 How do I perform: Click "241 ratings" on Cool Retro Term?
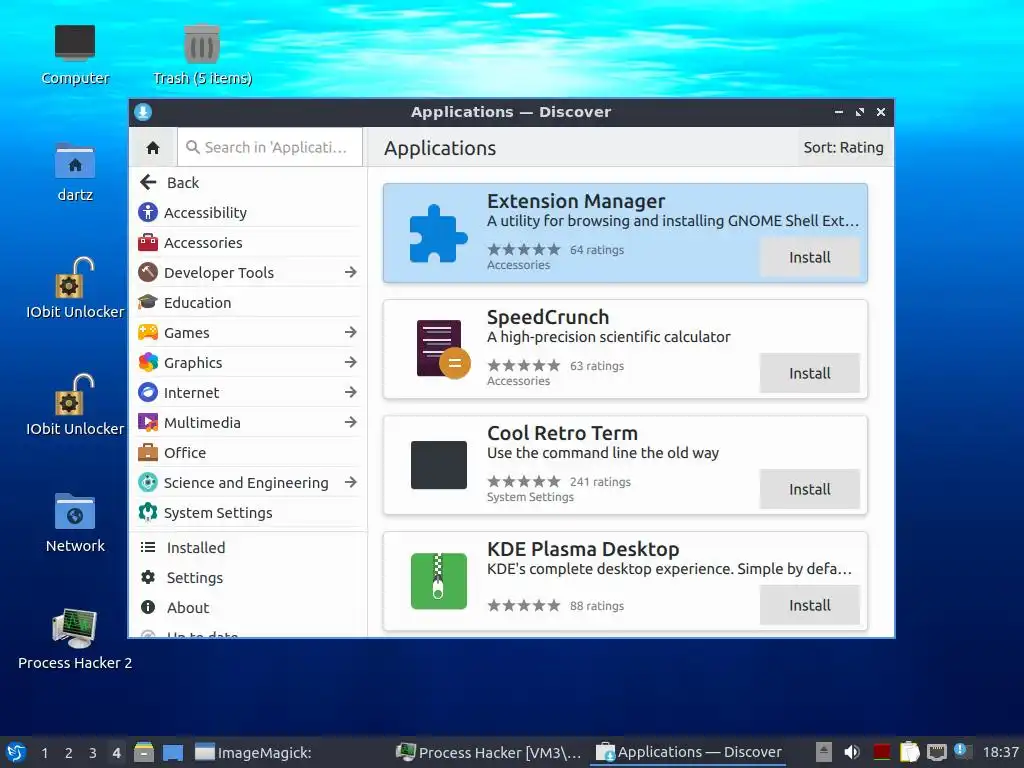pos(600,482)
